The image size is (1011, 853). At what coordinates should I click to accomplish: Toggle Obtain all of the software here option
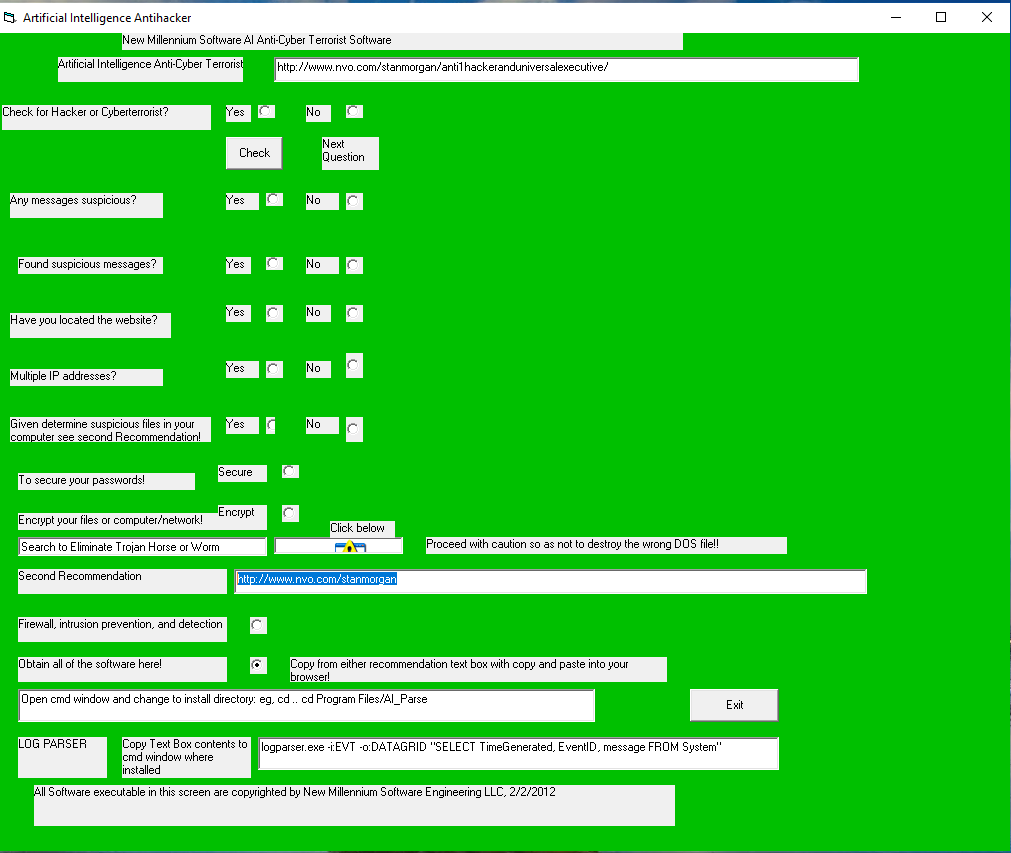click(258, 665)
